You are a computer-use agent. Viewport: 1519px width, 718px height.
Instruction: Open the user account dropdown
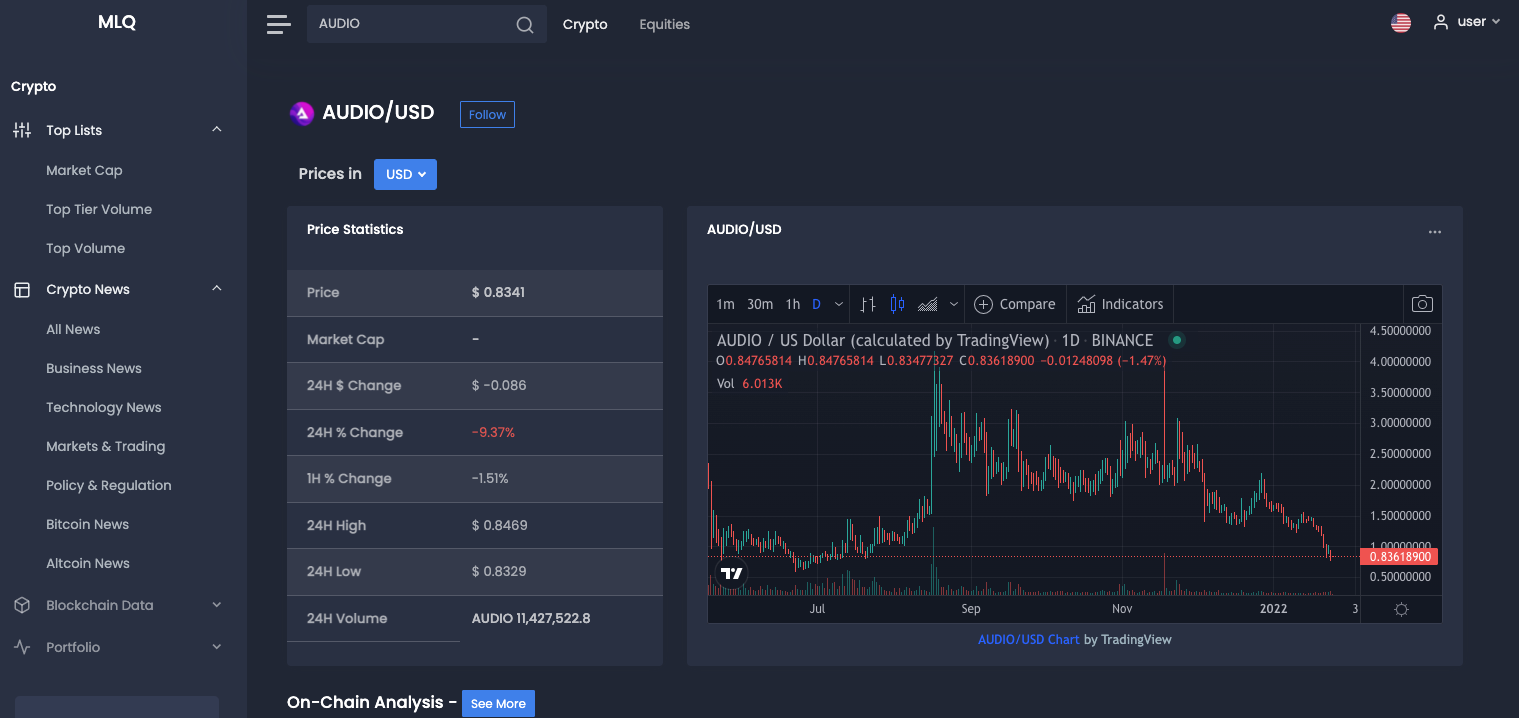click(x=1467, y=22)
